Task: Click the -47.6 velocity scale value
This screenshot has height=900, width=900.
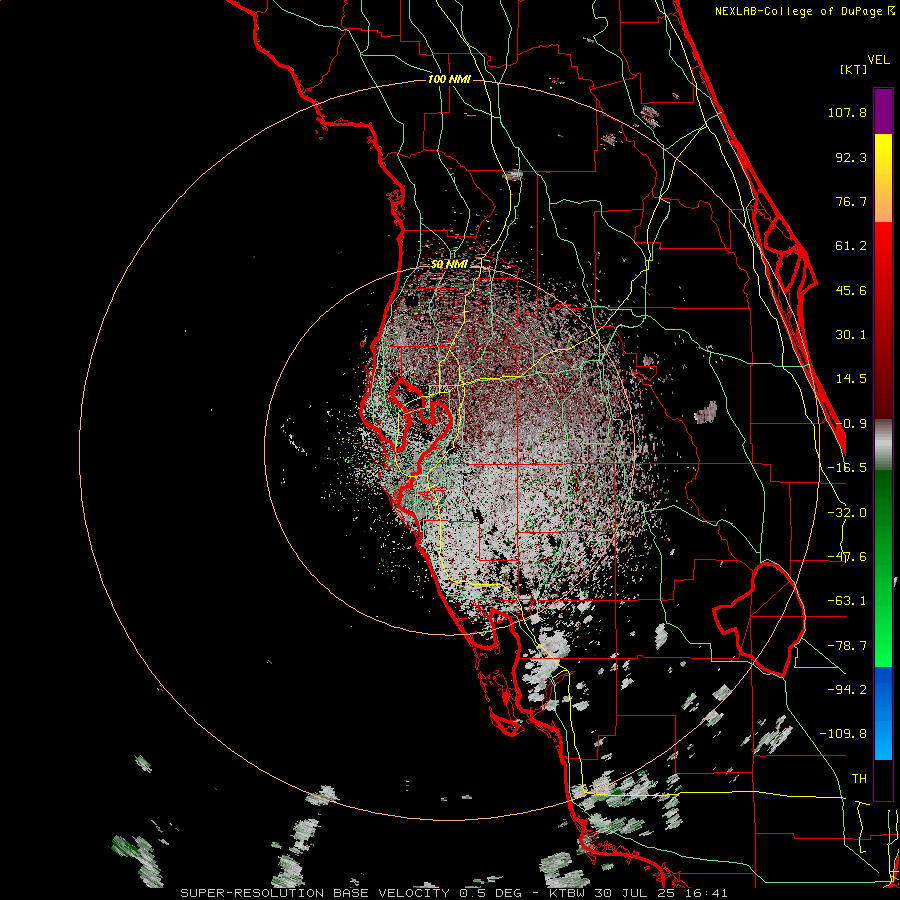Action: (x=847, y=557)
